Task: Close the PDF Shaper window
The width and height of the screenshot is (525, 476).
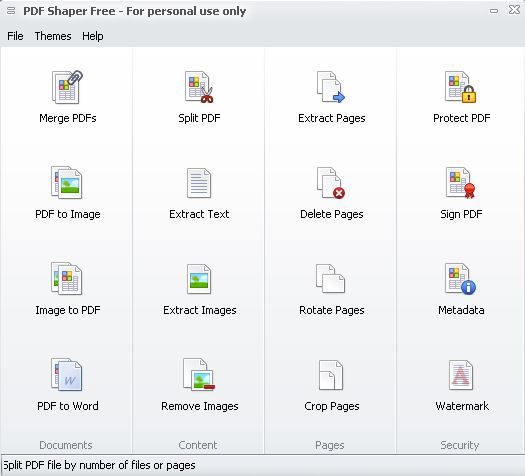Action: point(514,10)
